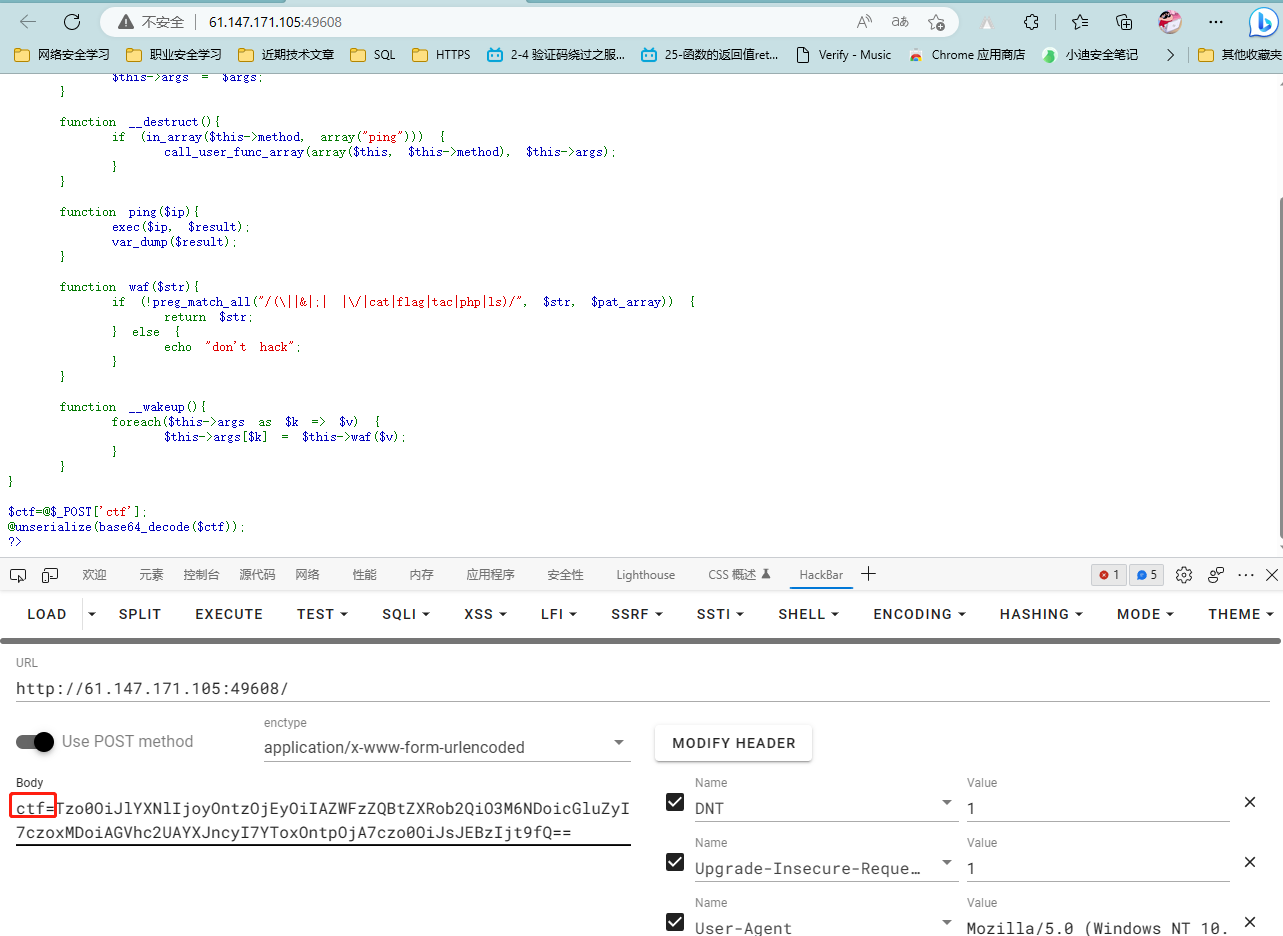Expand the LOAD dropdown arrow

click(92, 614)
